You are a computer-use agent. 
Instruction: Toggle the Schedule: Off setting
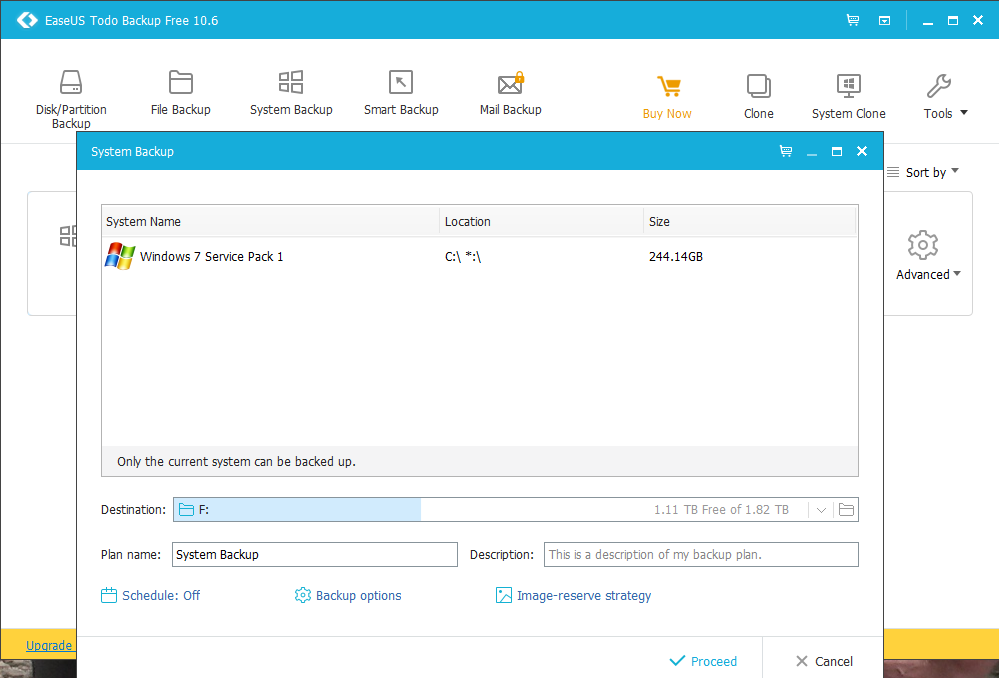[151, 595]
